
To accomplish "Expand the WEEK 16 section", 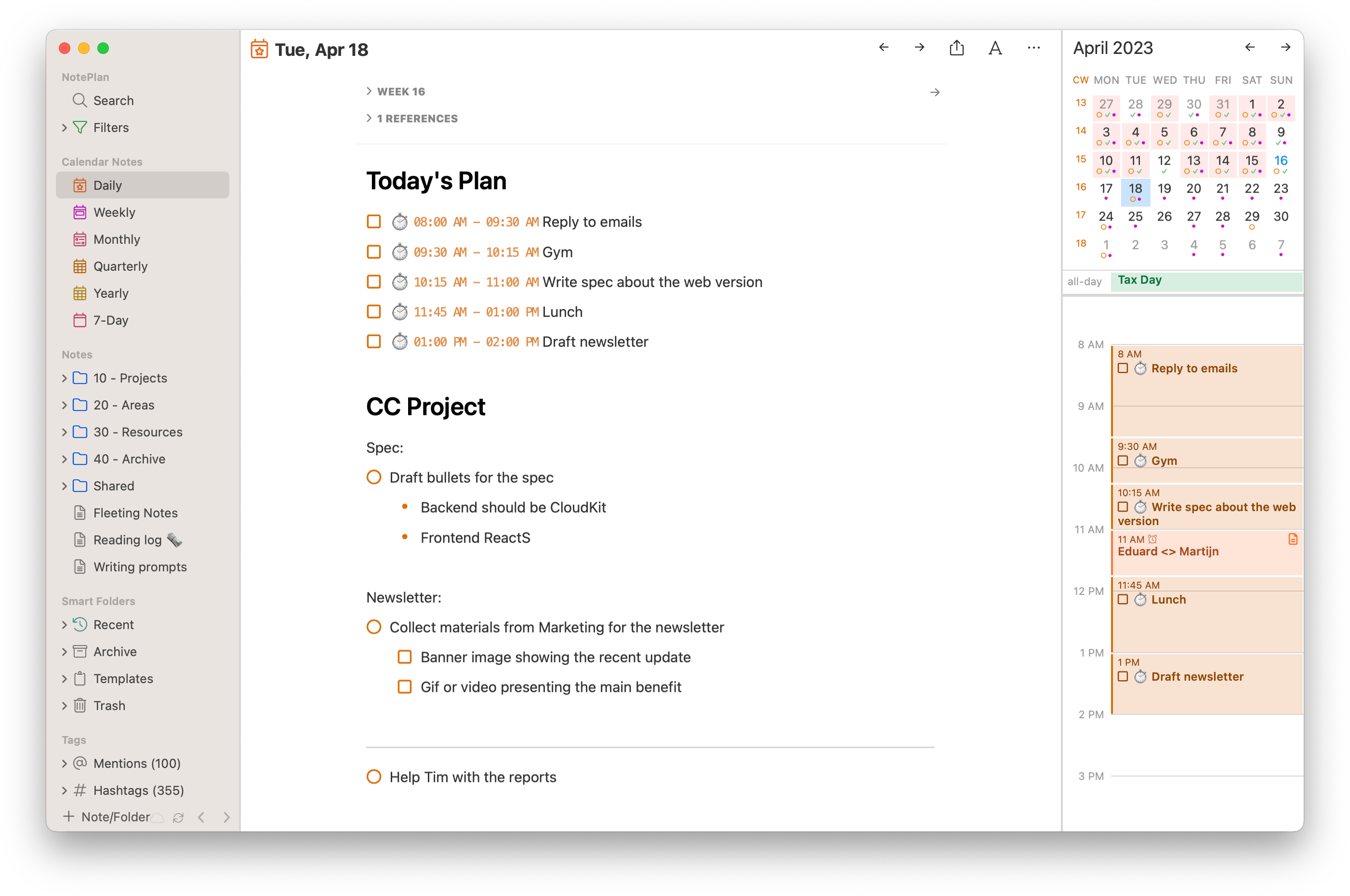I will 369,92.
